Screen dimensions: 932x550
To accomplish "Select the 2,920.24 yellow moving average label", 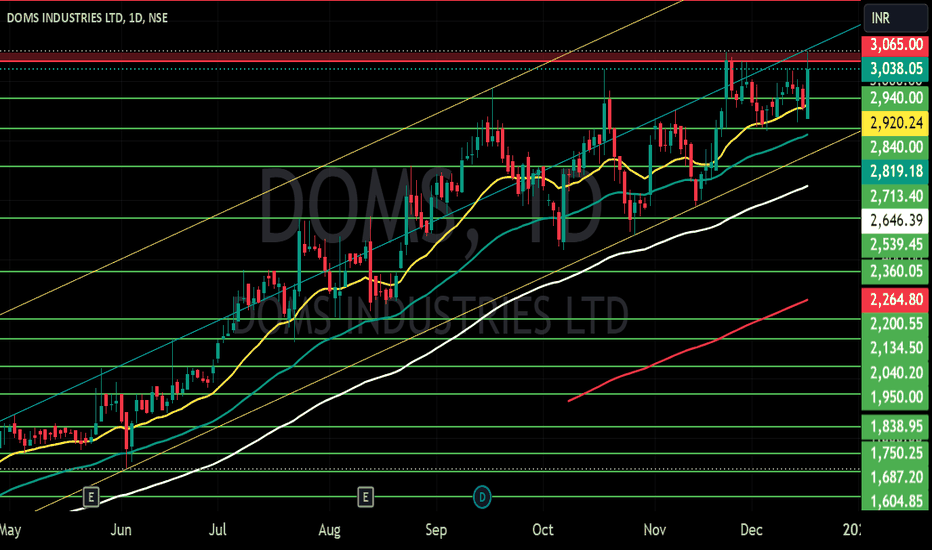I will coord(895,122).
